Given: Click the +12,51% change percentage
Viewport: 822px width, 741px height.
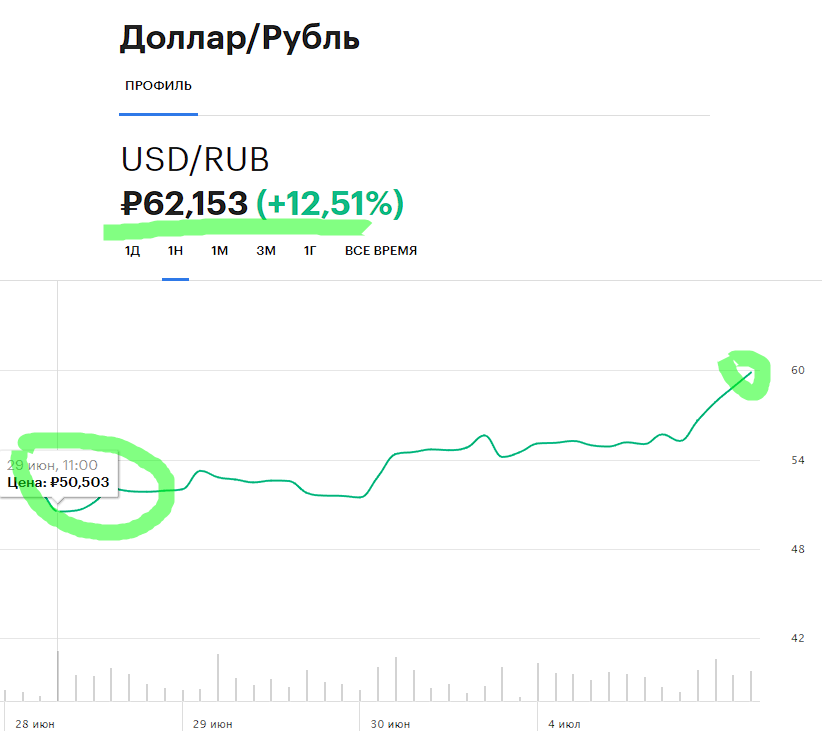Looking at the screenshot, I should tap(330, 204).
